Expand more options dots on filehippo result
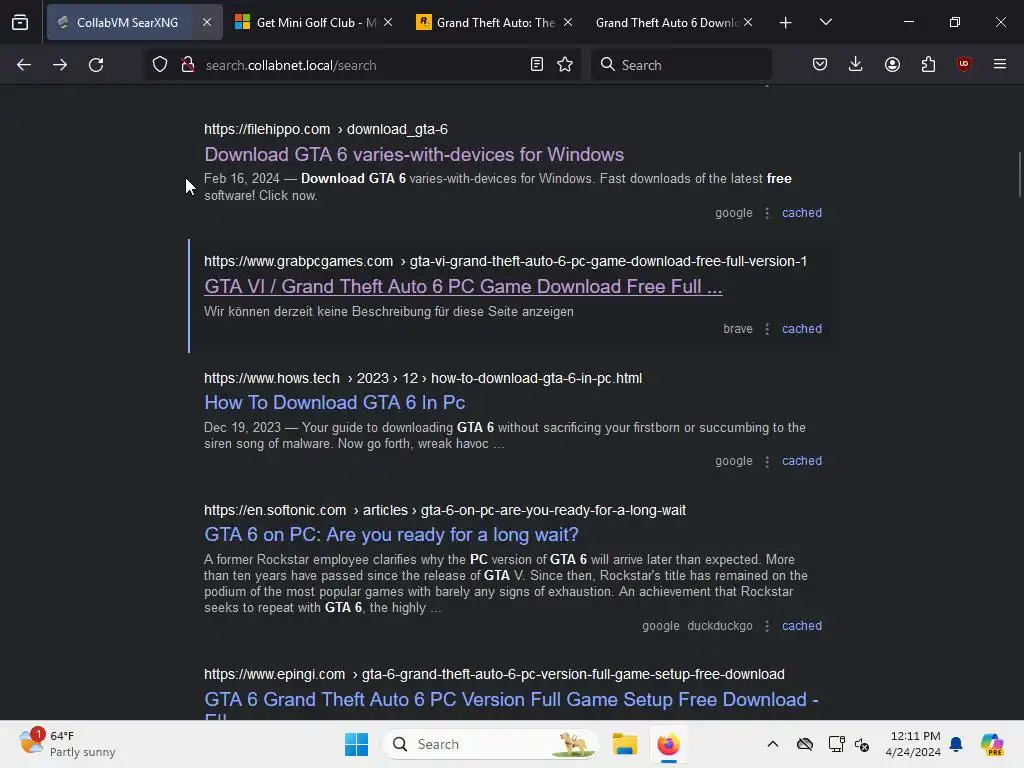 pos(767,213)
